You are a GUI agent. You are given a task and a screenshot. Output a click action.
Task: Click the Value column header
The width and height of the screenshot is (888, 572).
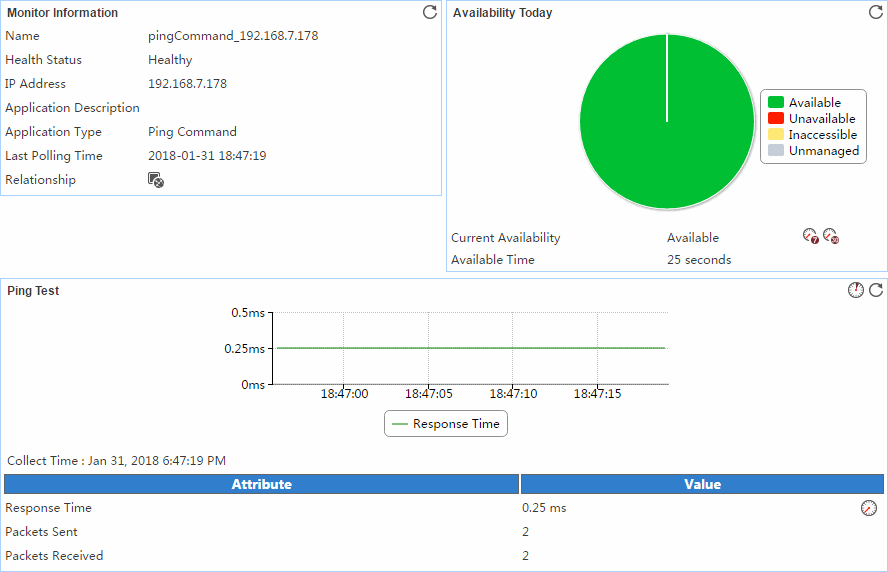coord(702,484)
